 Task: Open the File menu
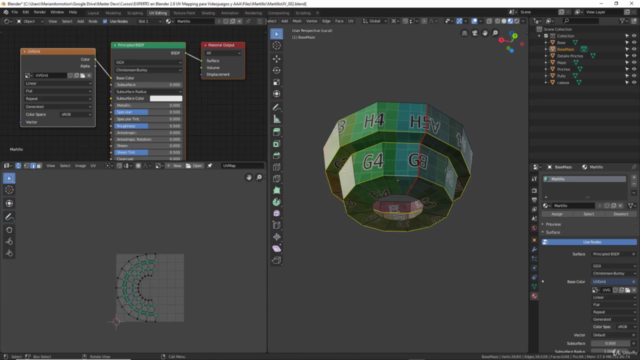pyautogui.click(x=15, y=12)
